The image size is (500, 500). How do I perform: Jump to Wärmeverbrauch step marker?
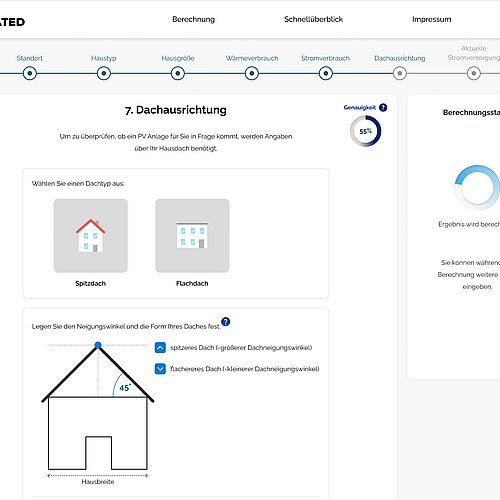coord(252,73)
